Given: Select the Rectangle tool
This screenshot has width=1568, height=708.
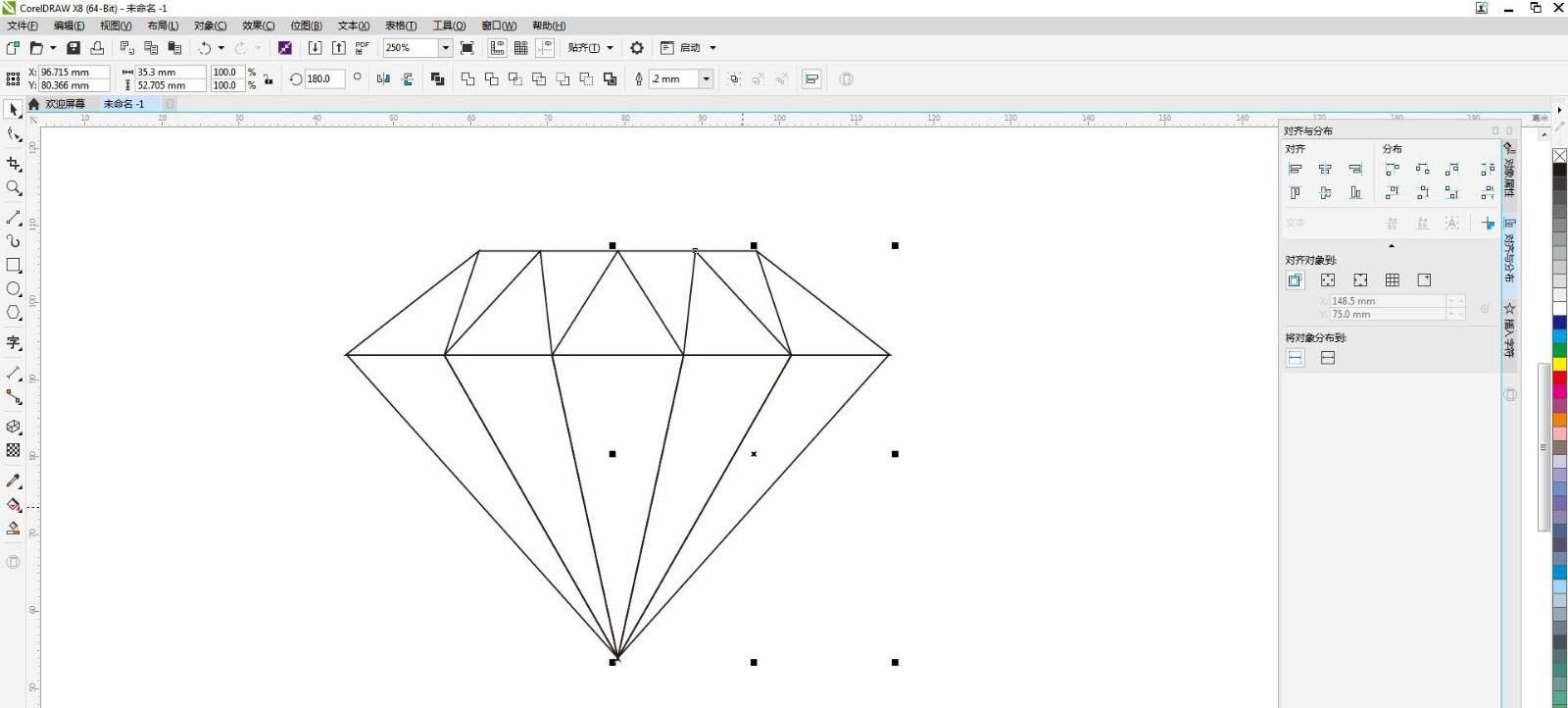Looking at the screenshot, I should (x=14, y=265).
